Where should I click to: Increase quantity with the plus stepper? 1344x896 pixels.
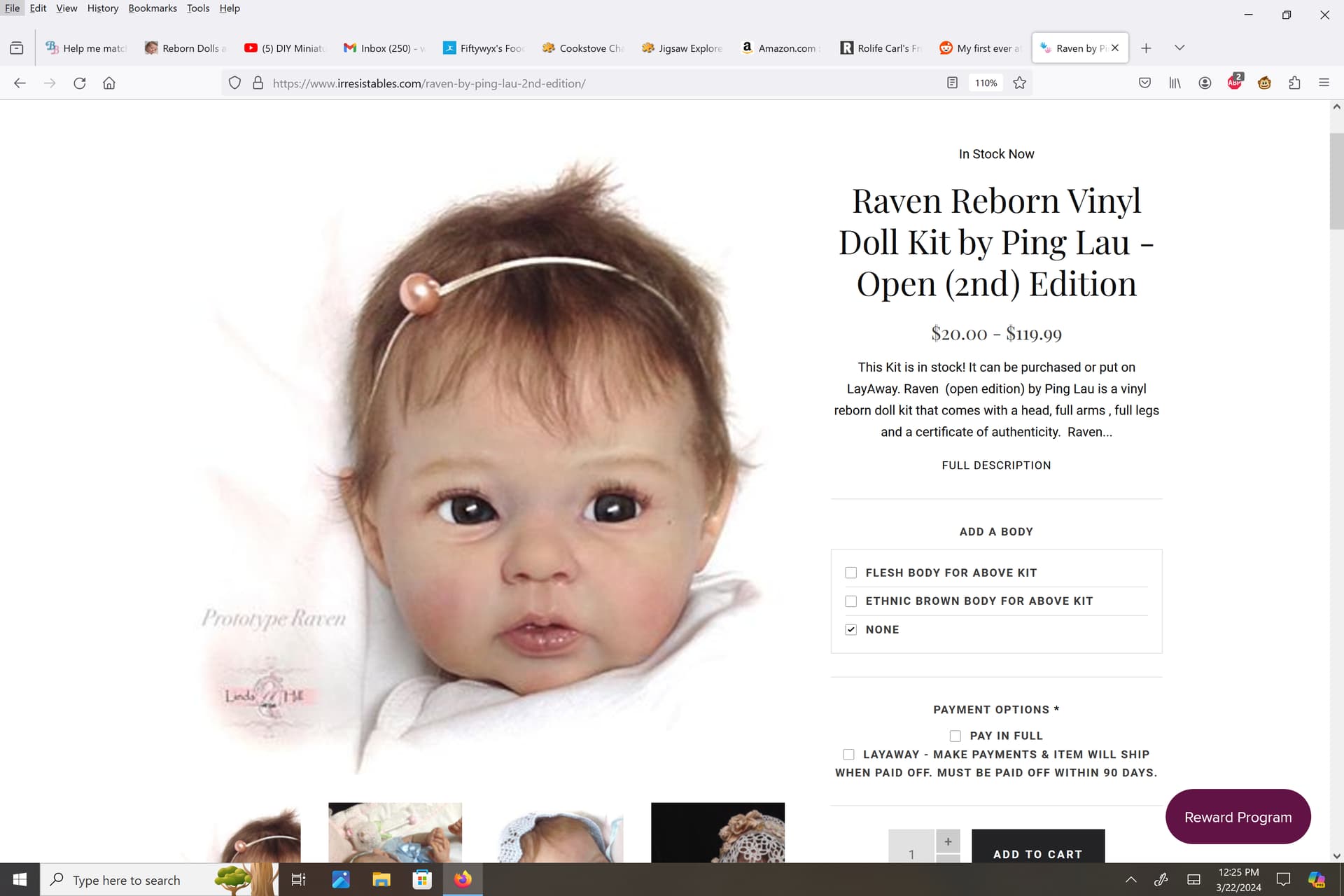pyautogui.click(x=948, y=841)
